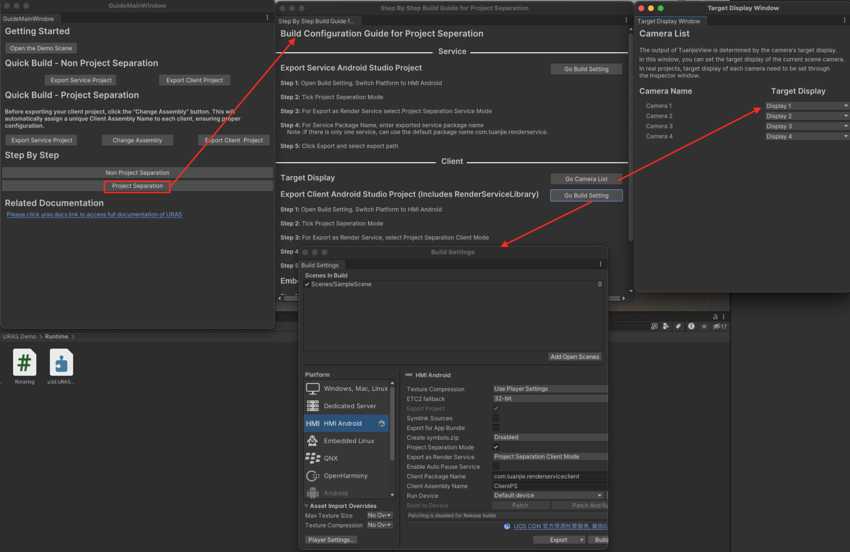The width and height of the screenshot is (850, 552).
Task: Click the URAS Demo breadcrumb
Action: click(20, 337)
